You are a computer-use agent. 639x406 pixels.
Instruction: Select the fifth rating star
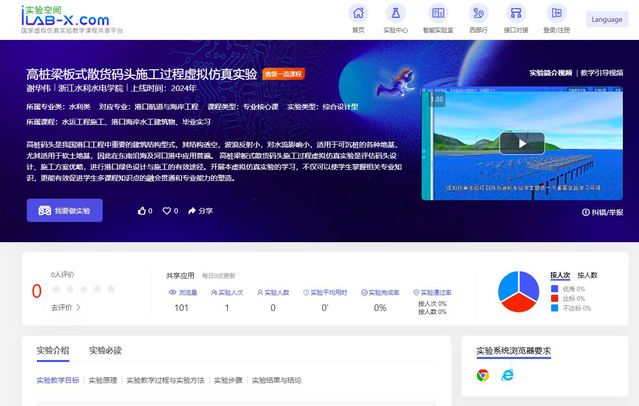[111, 289]
